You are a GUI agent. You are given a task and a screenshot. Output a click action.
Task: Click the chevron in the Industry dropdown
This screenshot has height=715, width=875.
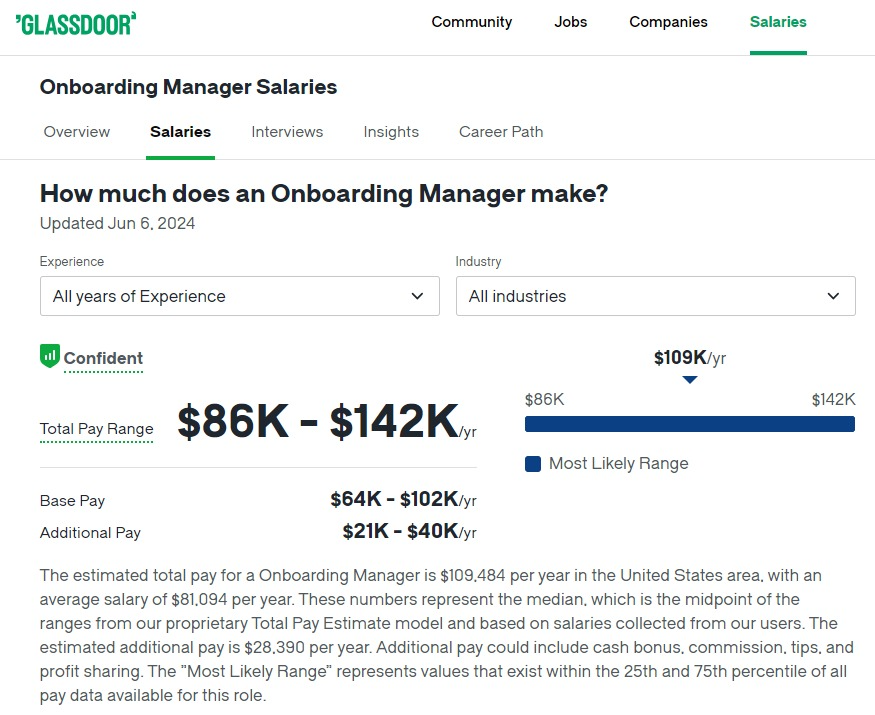pyautogui.click(x=833, y=296)
